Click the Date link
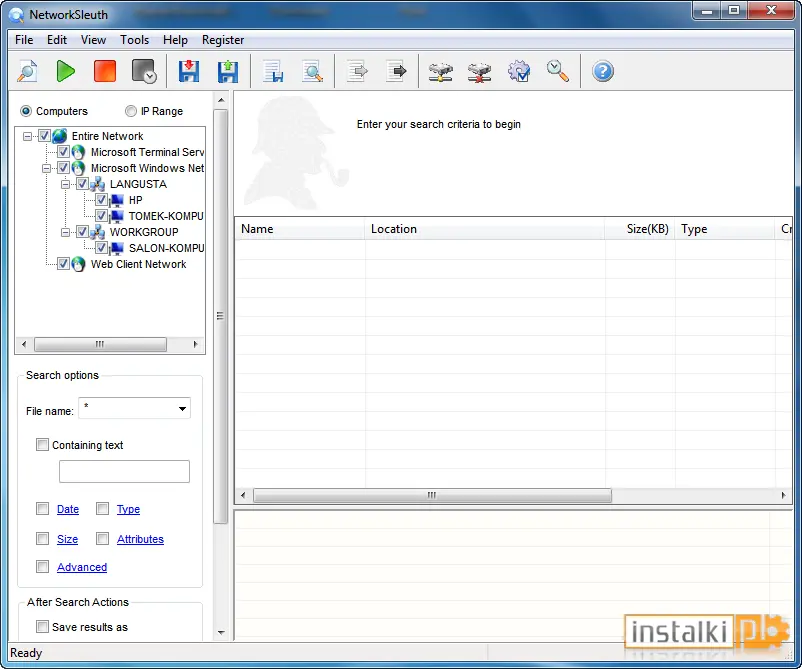Screen dimensions: 802x669 (x=68, y=509)
